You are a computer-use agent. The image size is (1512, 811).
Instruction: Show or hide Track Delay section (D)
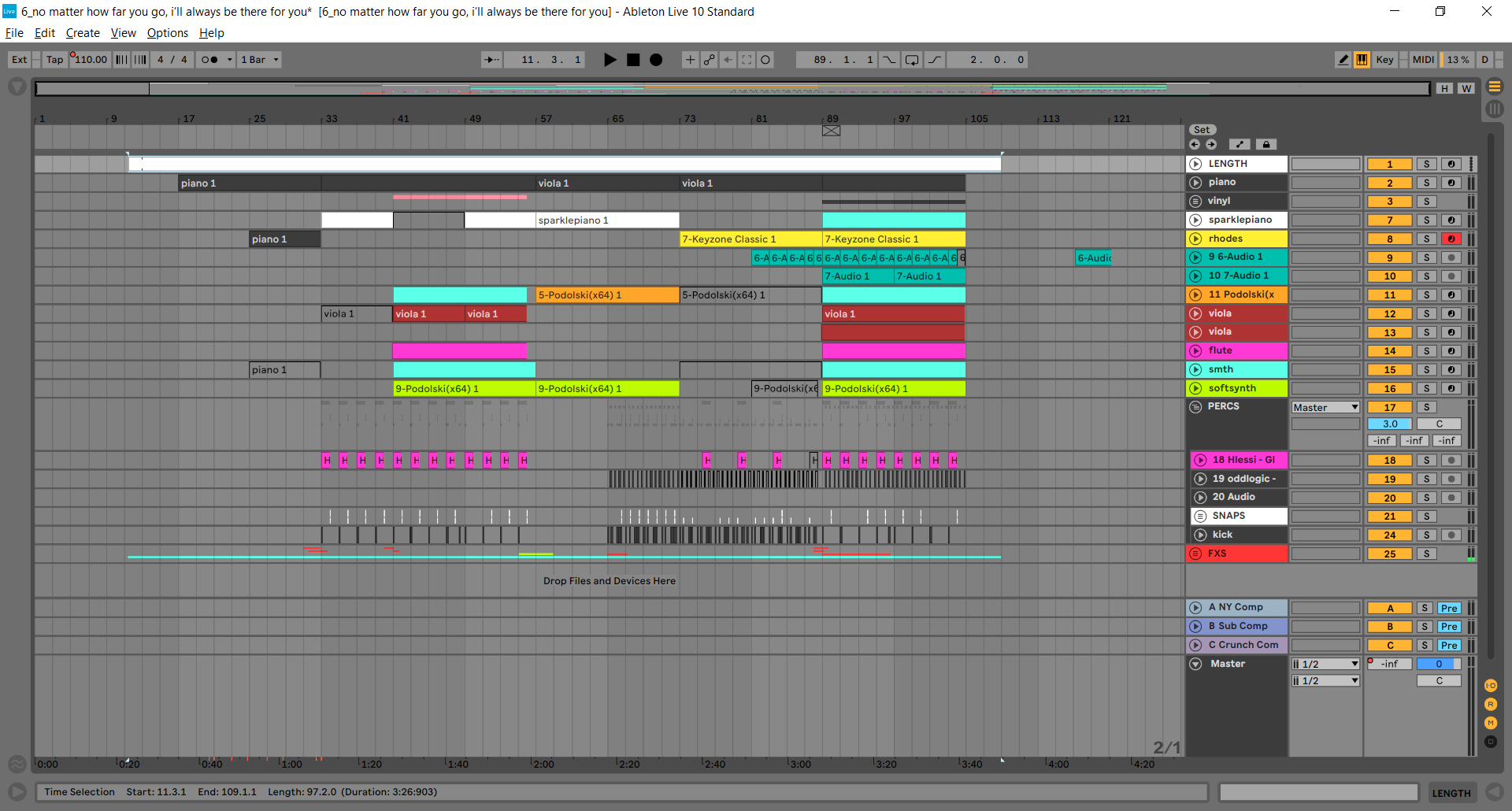tap(1491, 742)
